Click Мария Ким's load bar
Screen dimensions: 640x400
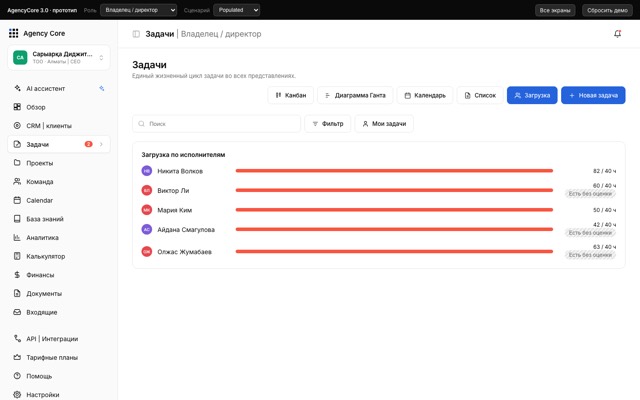394,210
